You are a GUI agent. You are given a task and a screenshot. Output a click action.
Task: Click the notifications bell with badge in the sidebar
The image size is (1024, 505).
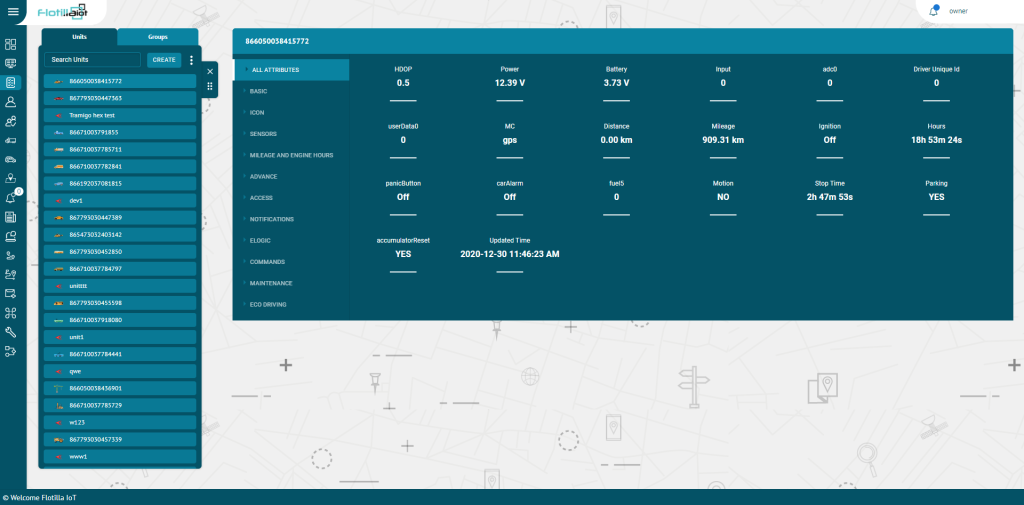pyautogui.click(x=11, y=197)
